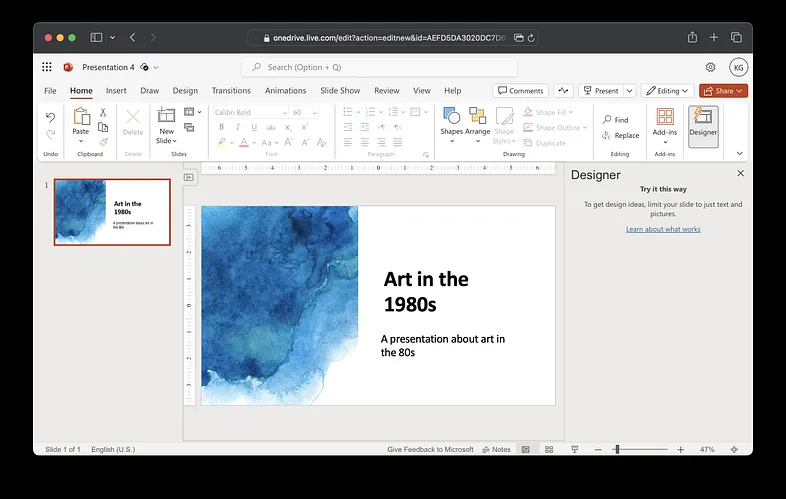
Task: Expand the Editing mode dropdown
Action: pos(668,91)
